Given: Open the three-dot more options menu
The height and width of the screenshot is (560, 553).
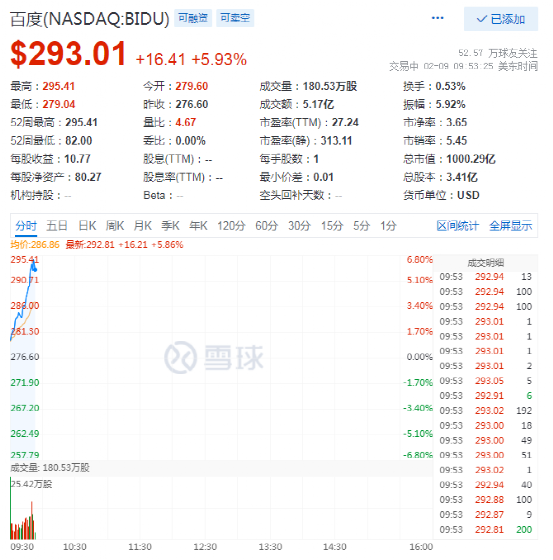Looking at the screenshot, I should [x=437, y=18].
